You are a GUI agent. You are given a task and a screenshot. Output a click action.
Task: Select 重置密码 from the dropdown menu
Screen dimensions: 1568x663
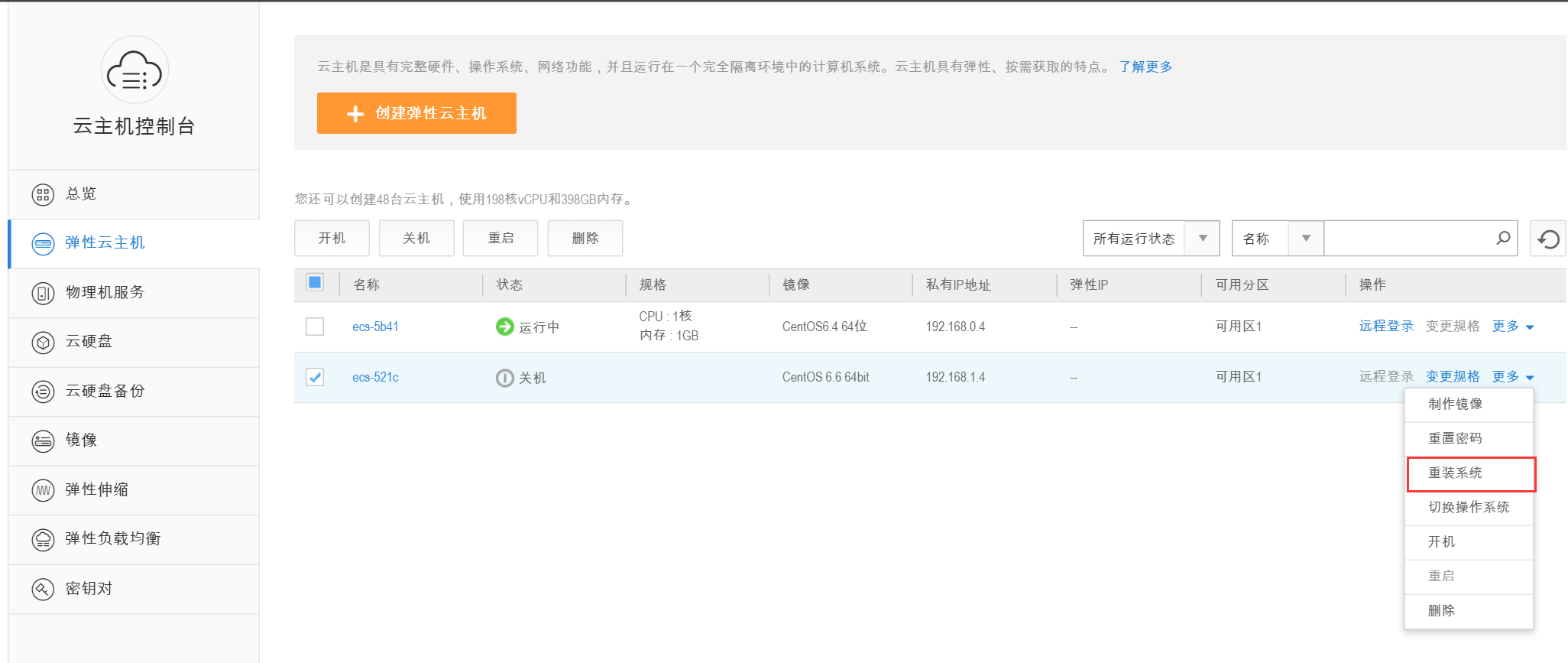tap(1469, 439)
